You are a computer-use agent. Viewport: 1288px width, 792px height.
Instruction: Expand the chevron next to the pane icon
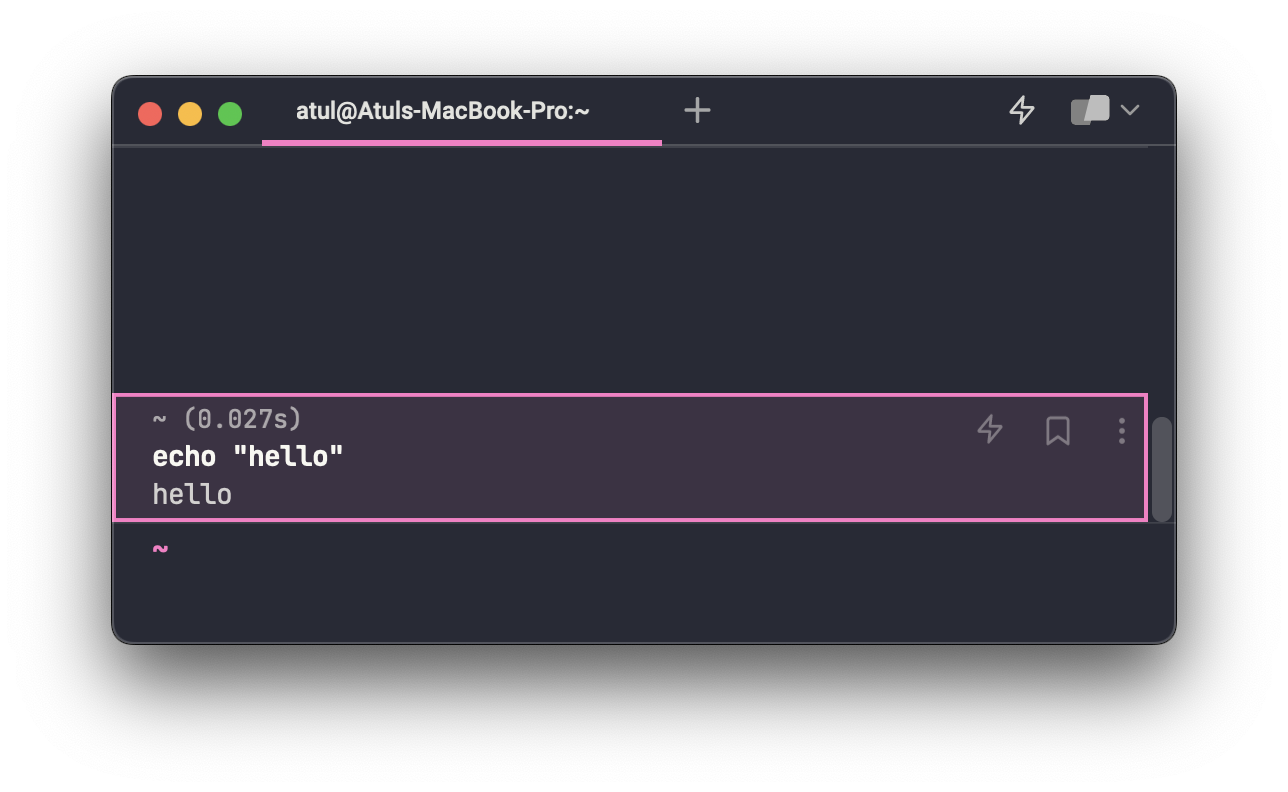point(1130,111)
